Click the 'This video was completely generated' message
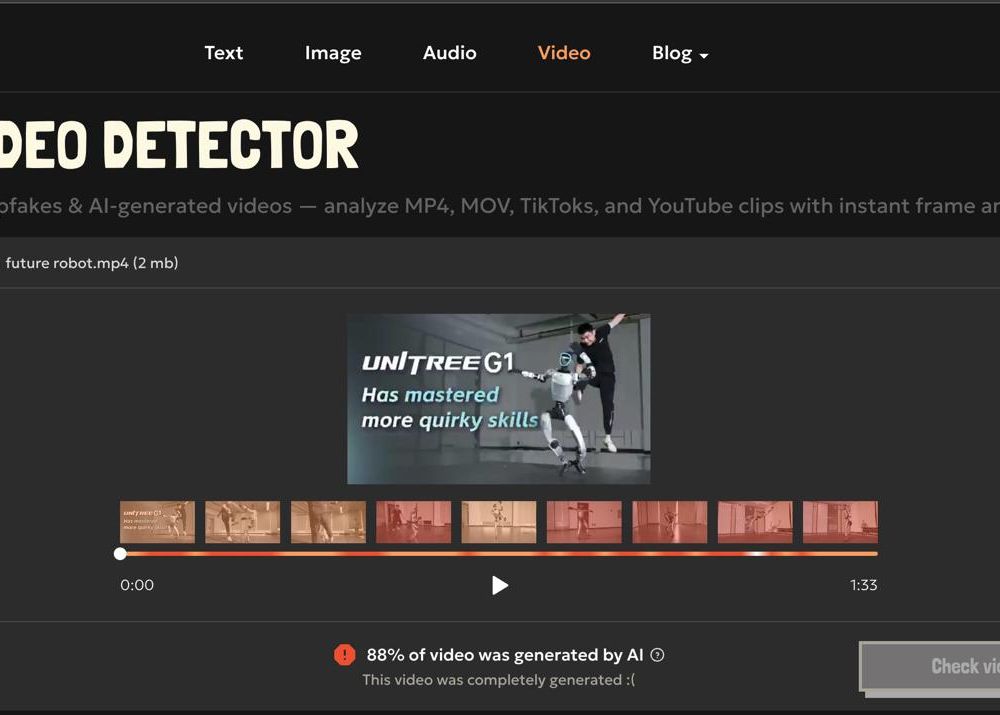The image size is (1000, 715). [499, 680]
